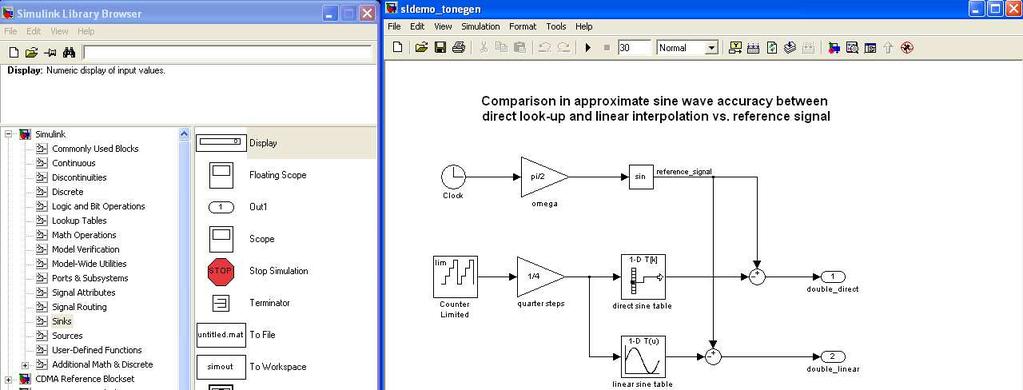This screenshot has height=390, width=1023.
Task: Select the Display block in Sinks library
Action: [221, 143]
